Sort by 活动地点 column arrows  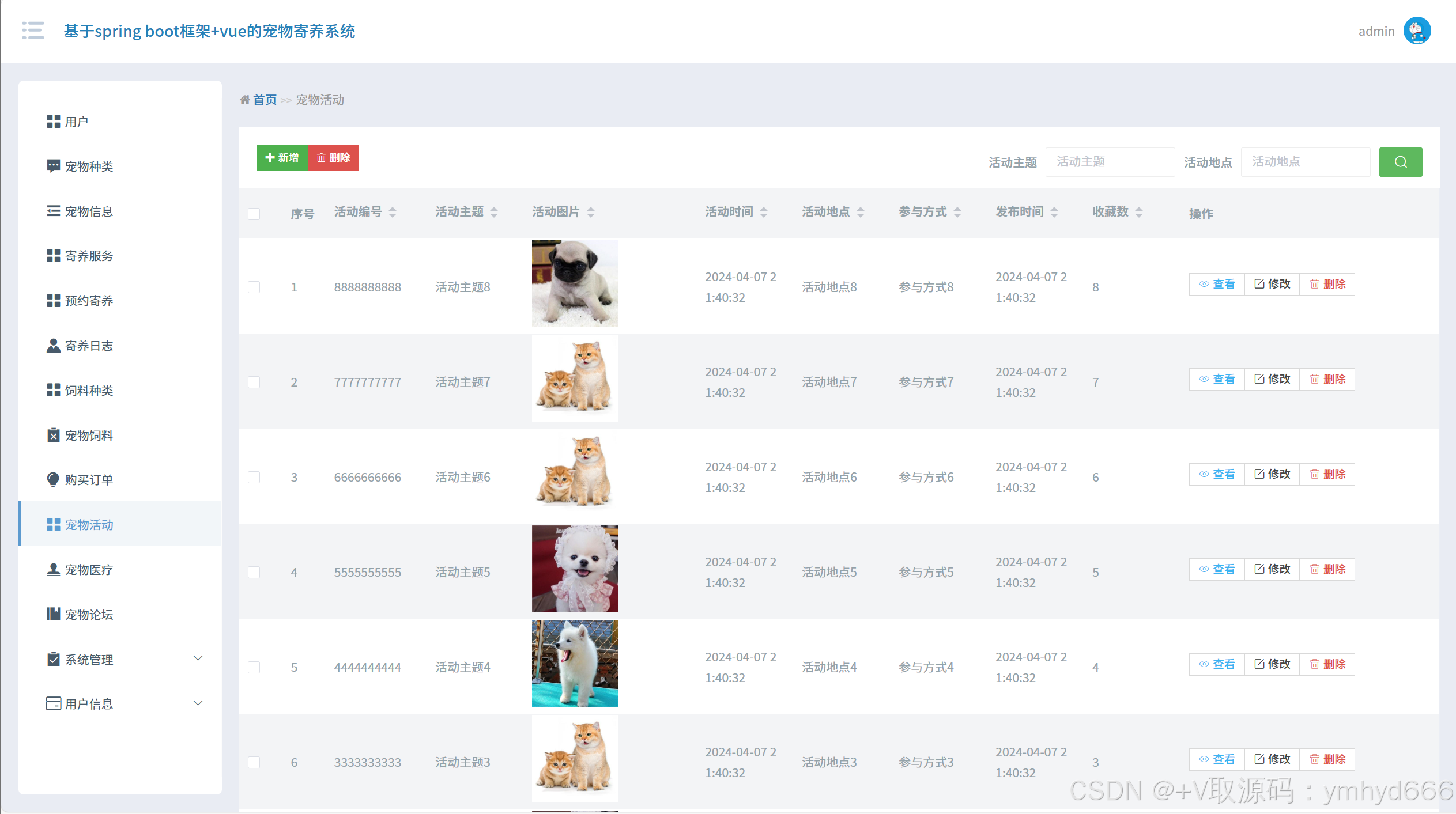click(x=861, y=213)
